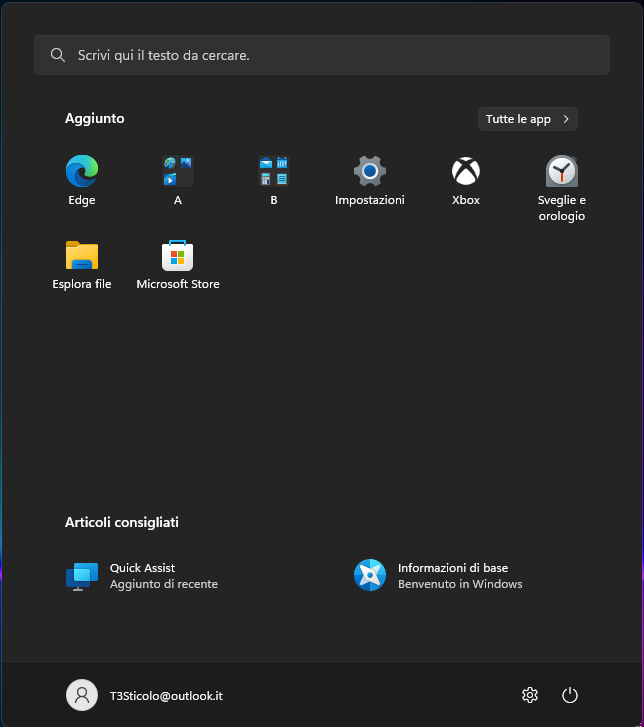644x727 pixels.
Task: Click the Articoli consigliati heading
Action: [x=121, y=523]
